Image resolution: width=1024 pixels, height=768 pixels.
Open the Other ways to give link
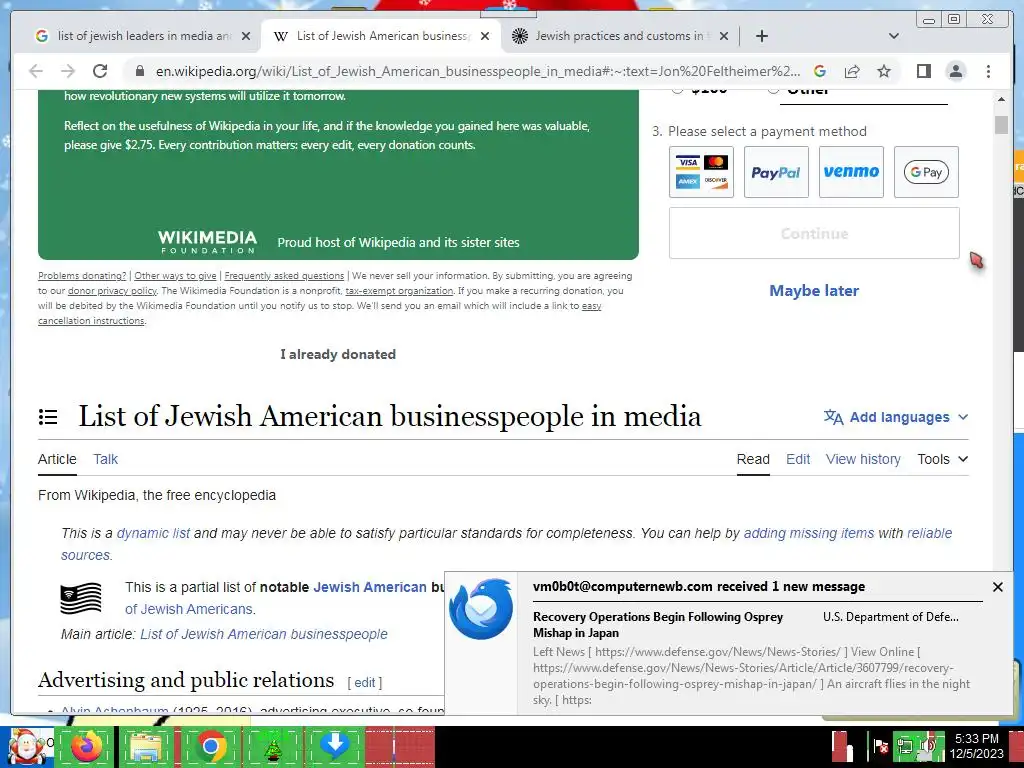coord(175,276)
